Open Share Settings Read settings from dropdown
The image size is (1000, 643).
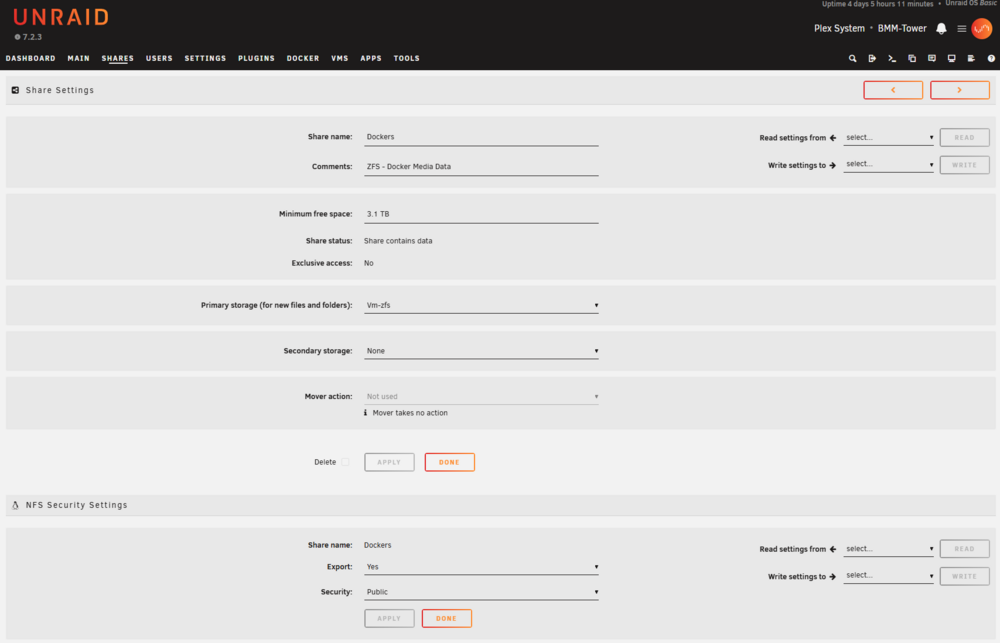pos(888,137)
